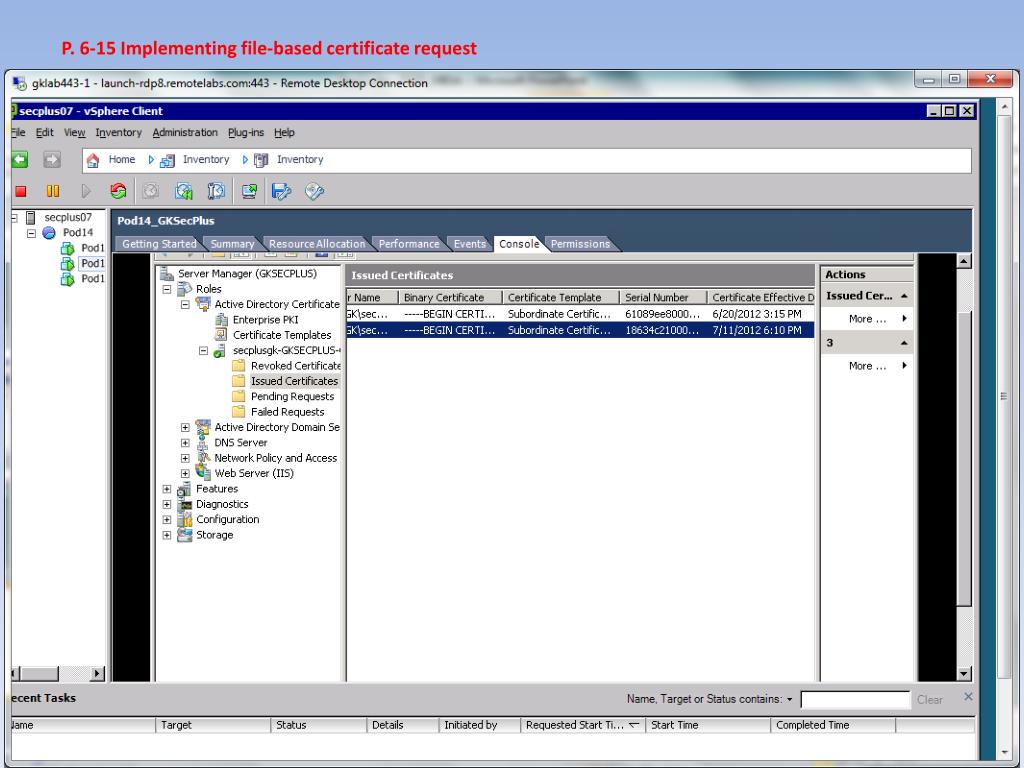
Task: Click the gray forward navigation arrow
Action: (52, 159)
